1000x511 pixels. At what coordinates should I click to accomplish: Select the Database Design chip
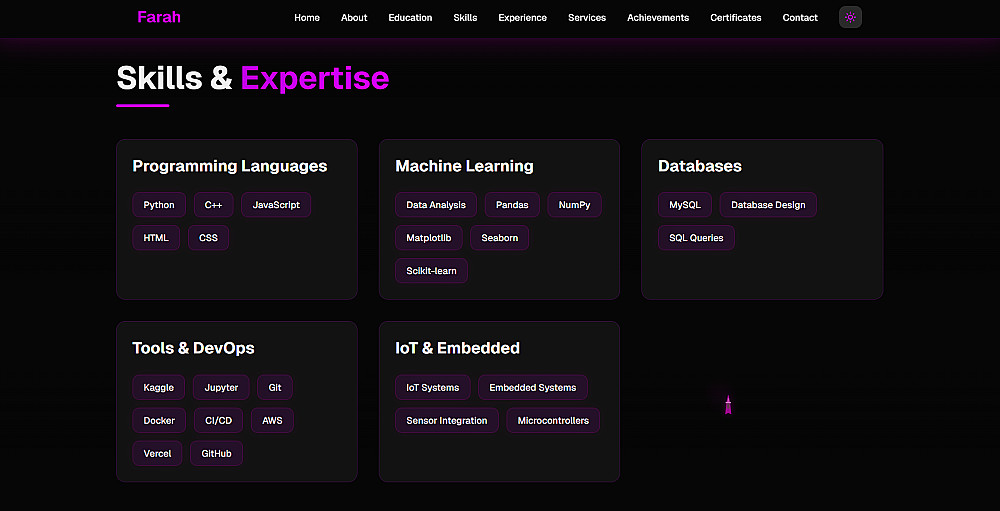pos(768,205)
